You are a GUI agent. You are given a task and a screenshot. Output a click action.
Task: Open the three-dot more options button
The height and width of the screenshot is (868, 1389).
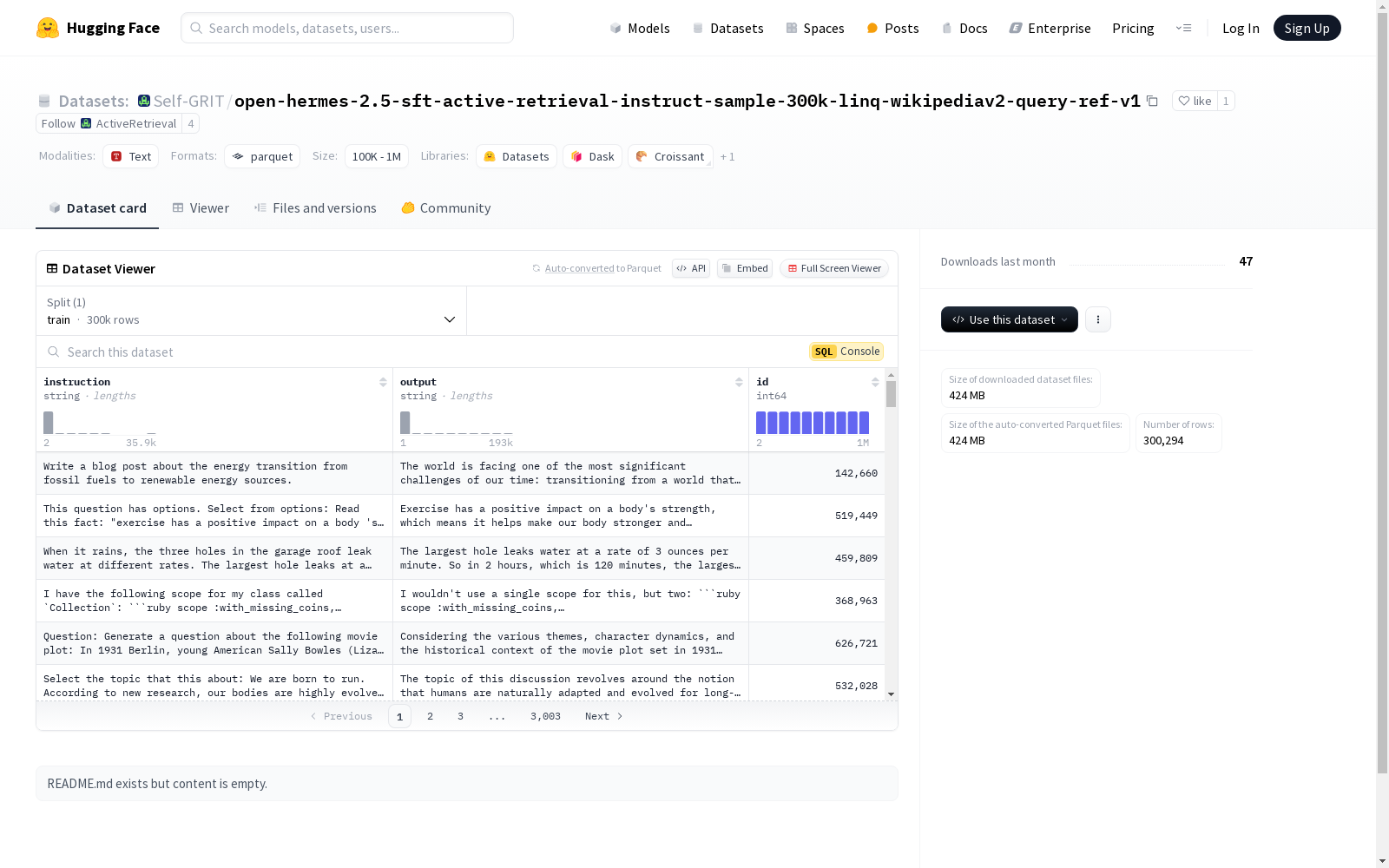1098,319
